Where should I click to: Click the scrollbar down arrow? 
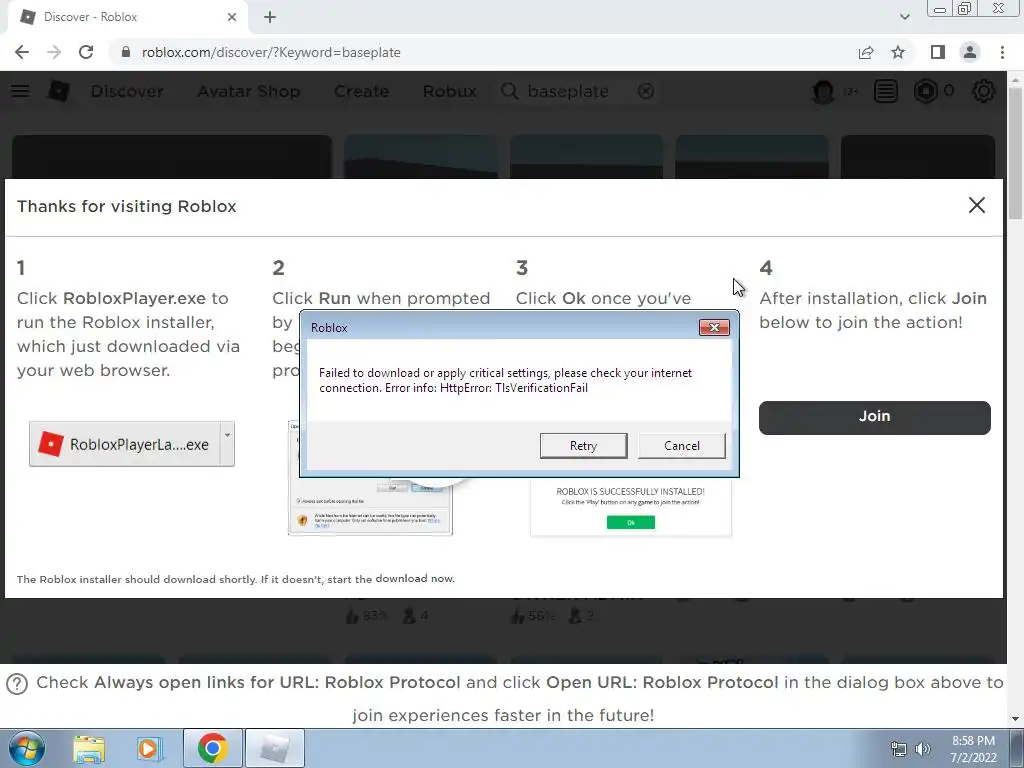[x=1015, y=719]
